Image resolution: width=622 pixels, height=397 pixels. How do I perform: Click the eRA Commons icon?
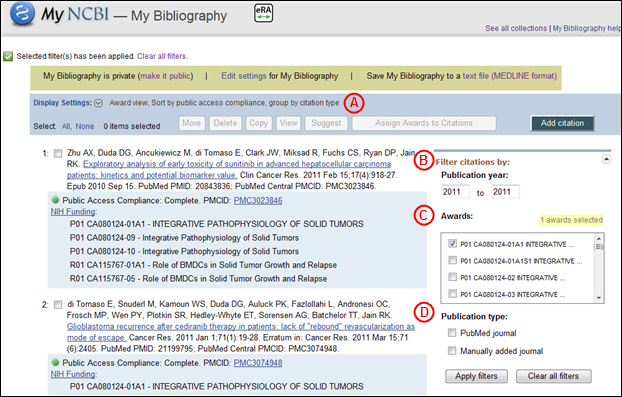point(263,13)
